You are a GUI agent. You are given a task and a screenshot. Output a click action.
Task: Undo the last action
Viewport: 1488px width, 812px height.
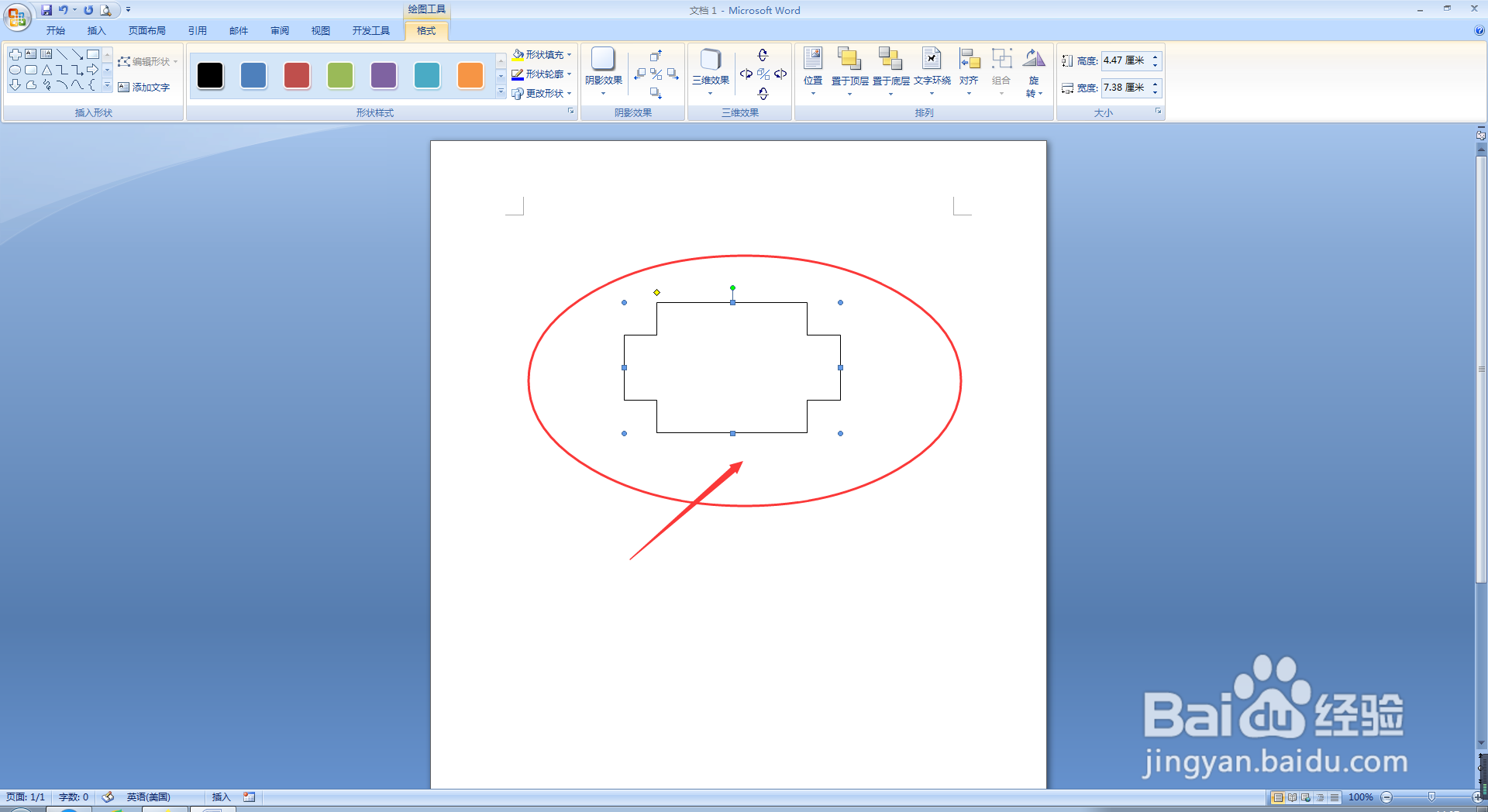point(64,10)
